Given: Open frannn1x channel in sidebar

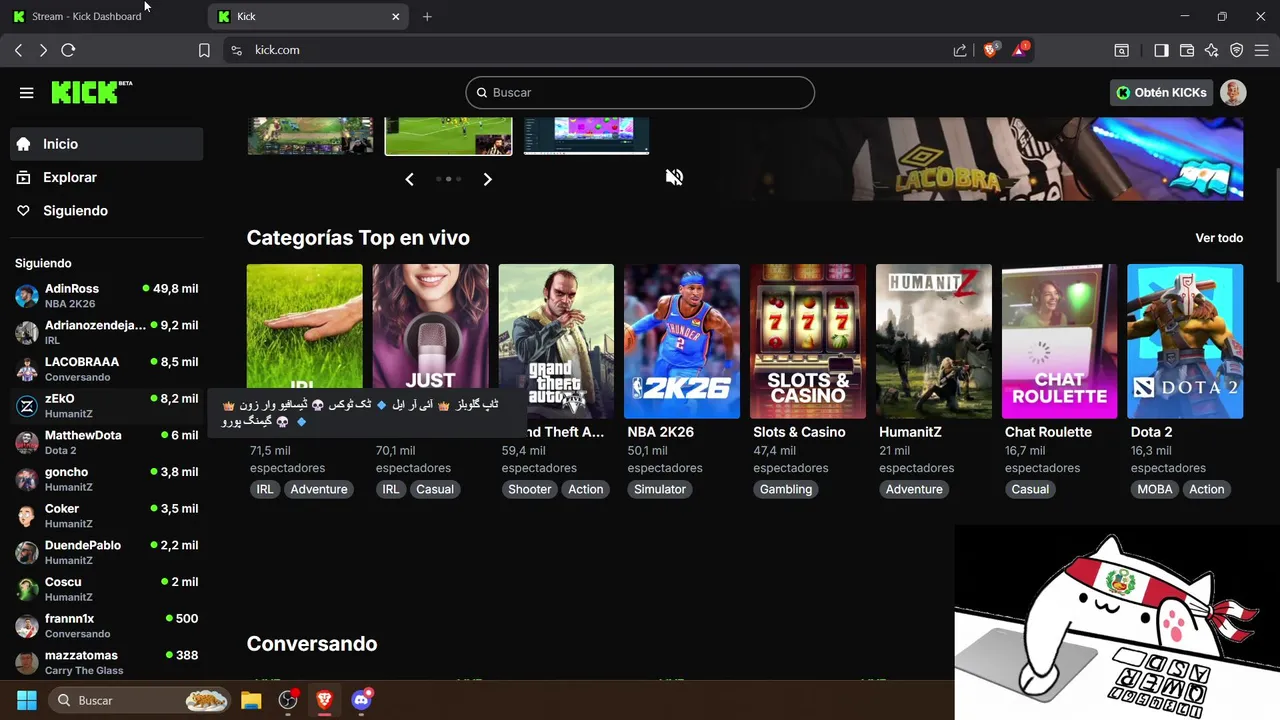Looking at the screenshot, I should (107, 625).
